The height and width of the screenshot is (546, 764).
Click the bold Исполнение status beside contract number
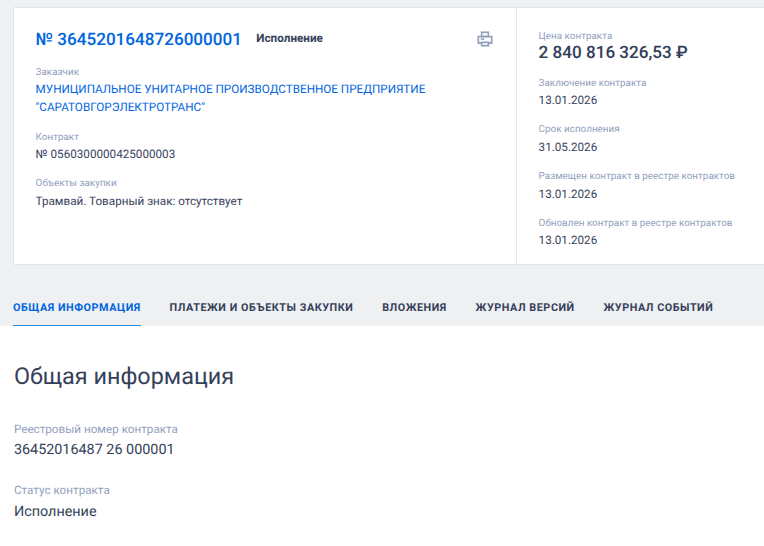[x=289, y=39]
